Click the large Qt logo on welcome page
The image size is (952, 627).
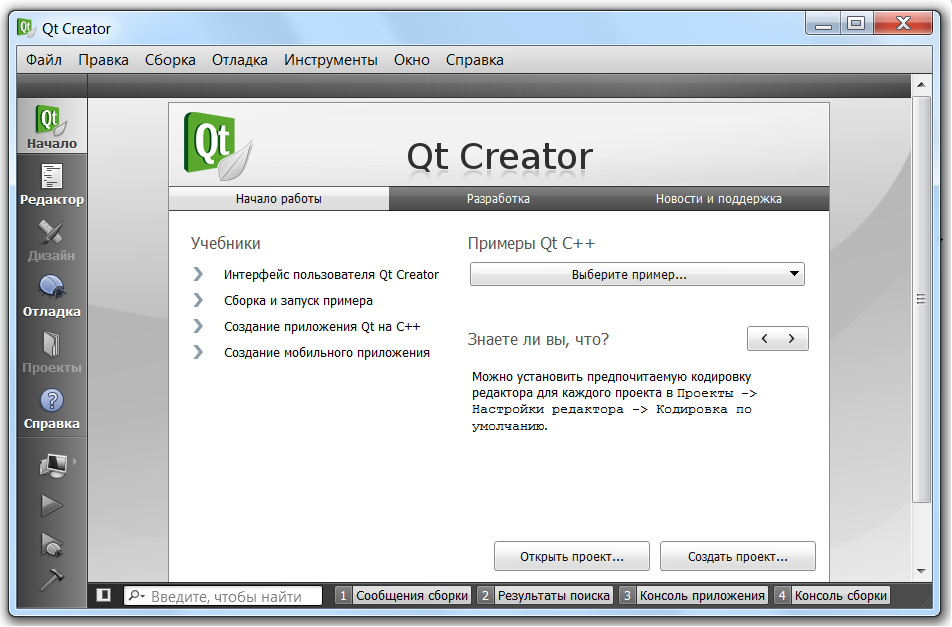point(218,146)
